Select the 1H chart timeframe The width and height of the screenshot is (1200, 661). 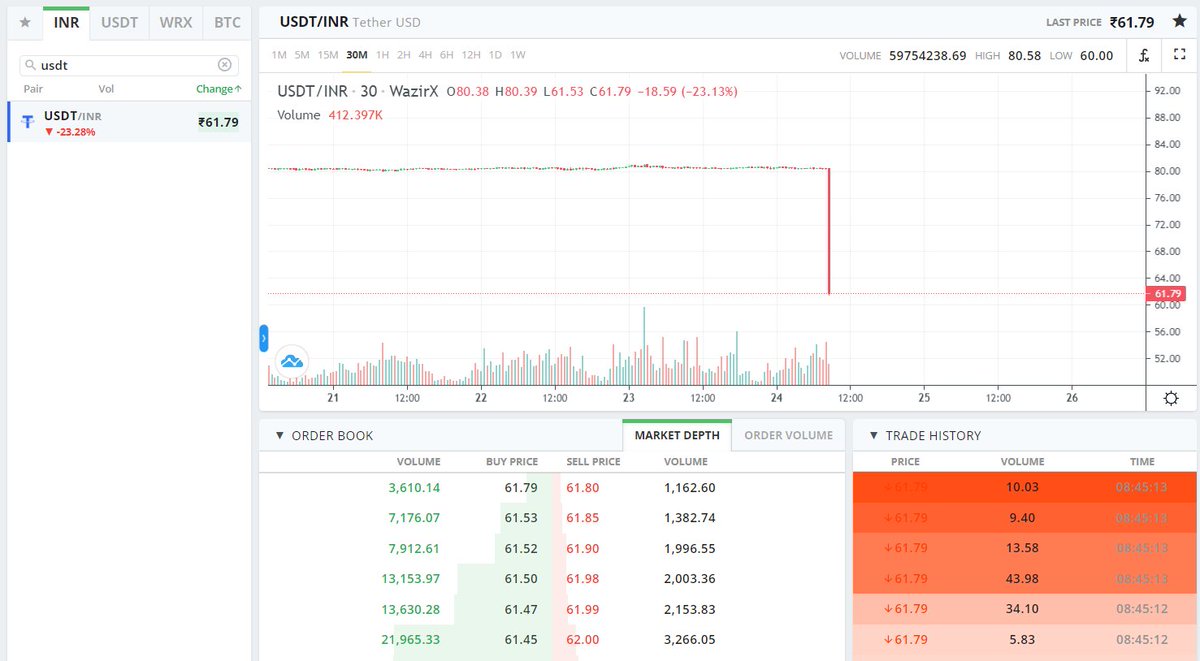click(381, 55)
